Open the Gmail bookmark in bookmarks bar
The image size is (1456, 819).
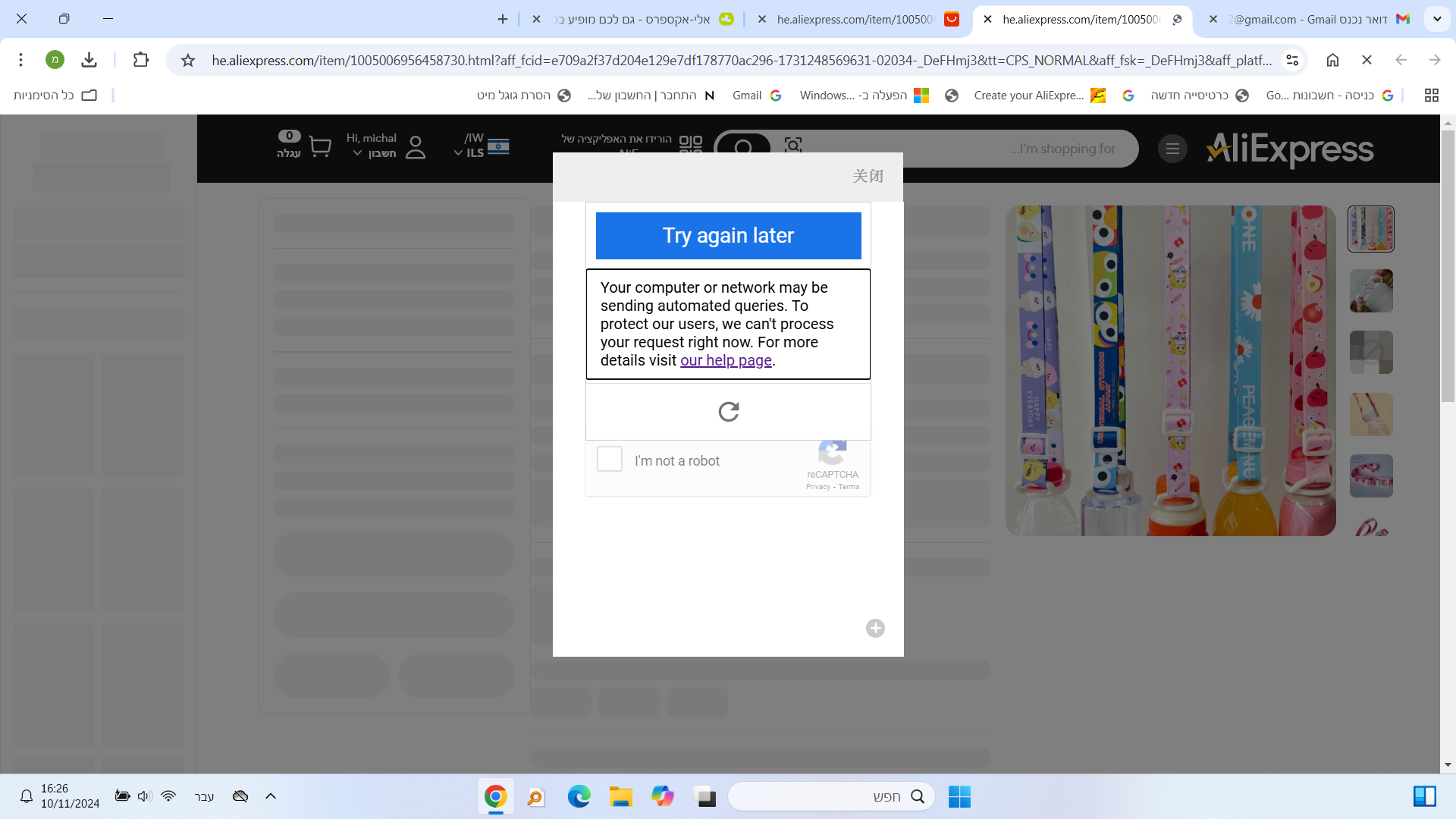pos(756,96)
